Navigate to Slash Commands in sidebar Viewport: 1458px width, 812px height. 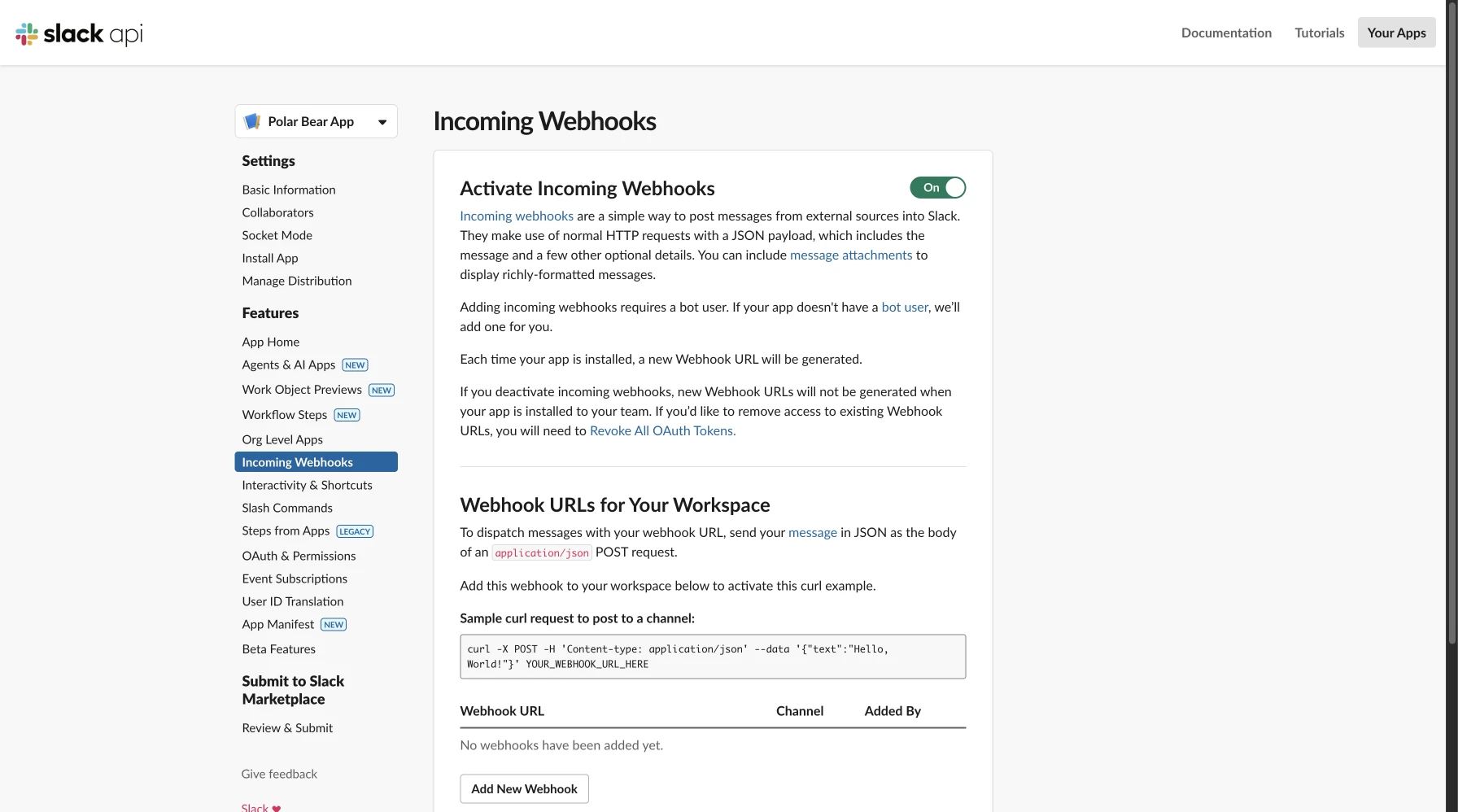click(x=287, y=508)
